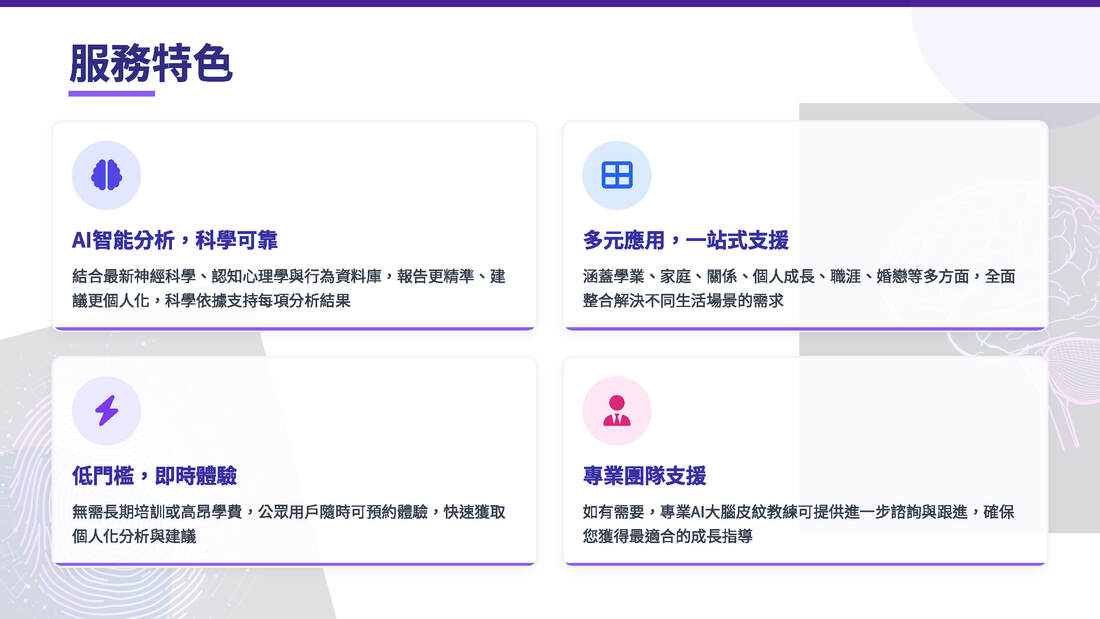Click the top purple header bar
The image size is (1100, 619).
[550, 4]
